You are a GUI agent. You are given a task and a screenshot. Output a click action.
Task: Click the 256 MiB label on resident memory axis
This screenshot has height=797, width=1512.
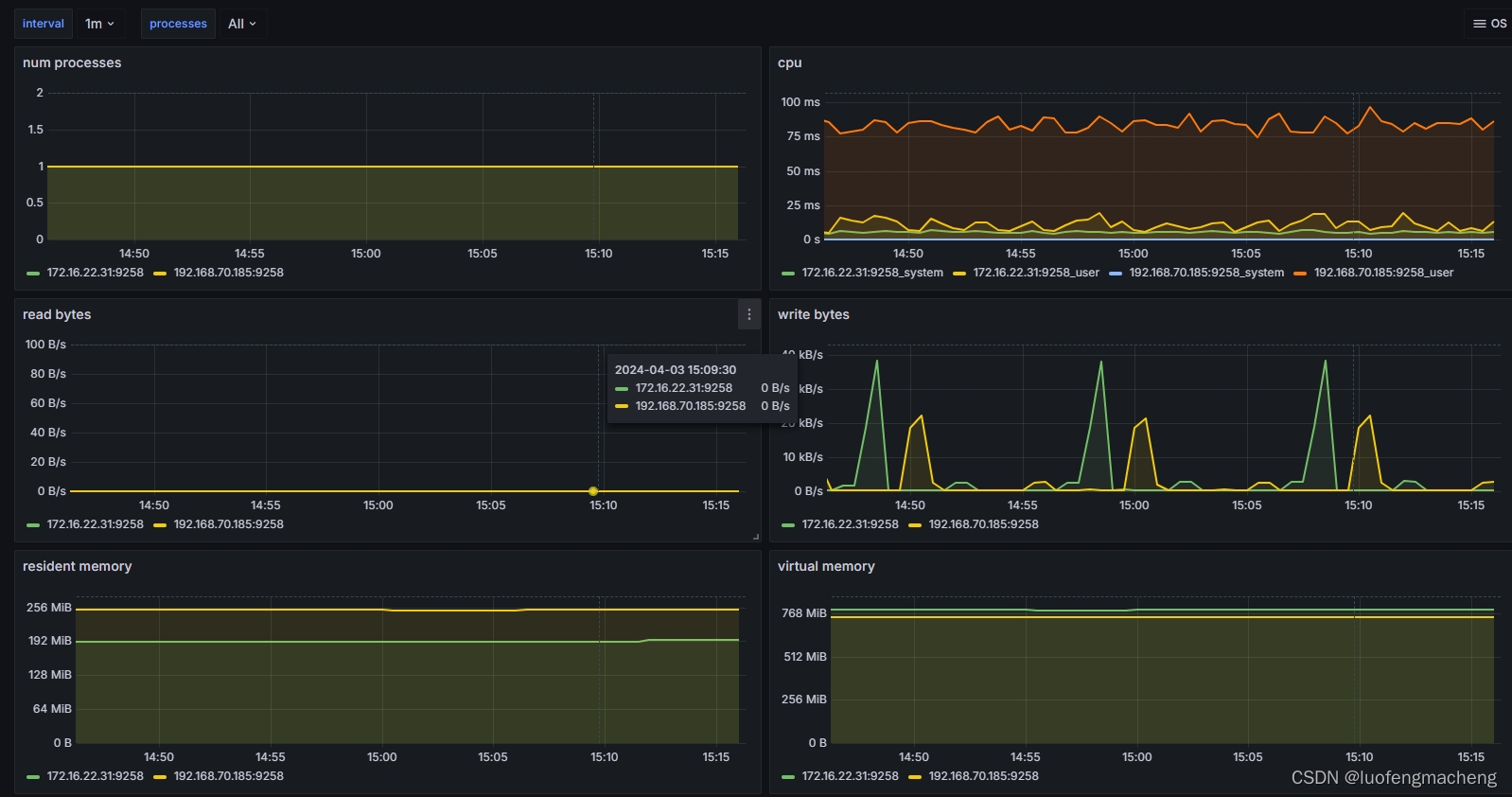[49, 608]
